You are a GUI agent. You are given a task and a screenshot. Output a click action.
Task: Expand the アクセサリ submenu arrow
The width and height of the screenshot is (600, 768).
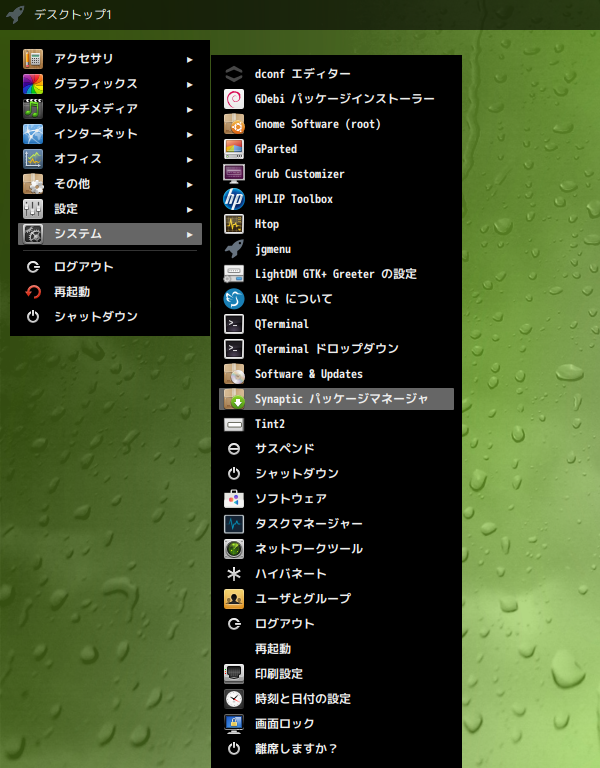point(190,60)
